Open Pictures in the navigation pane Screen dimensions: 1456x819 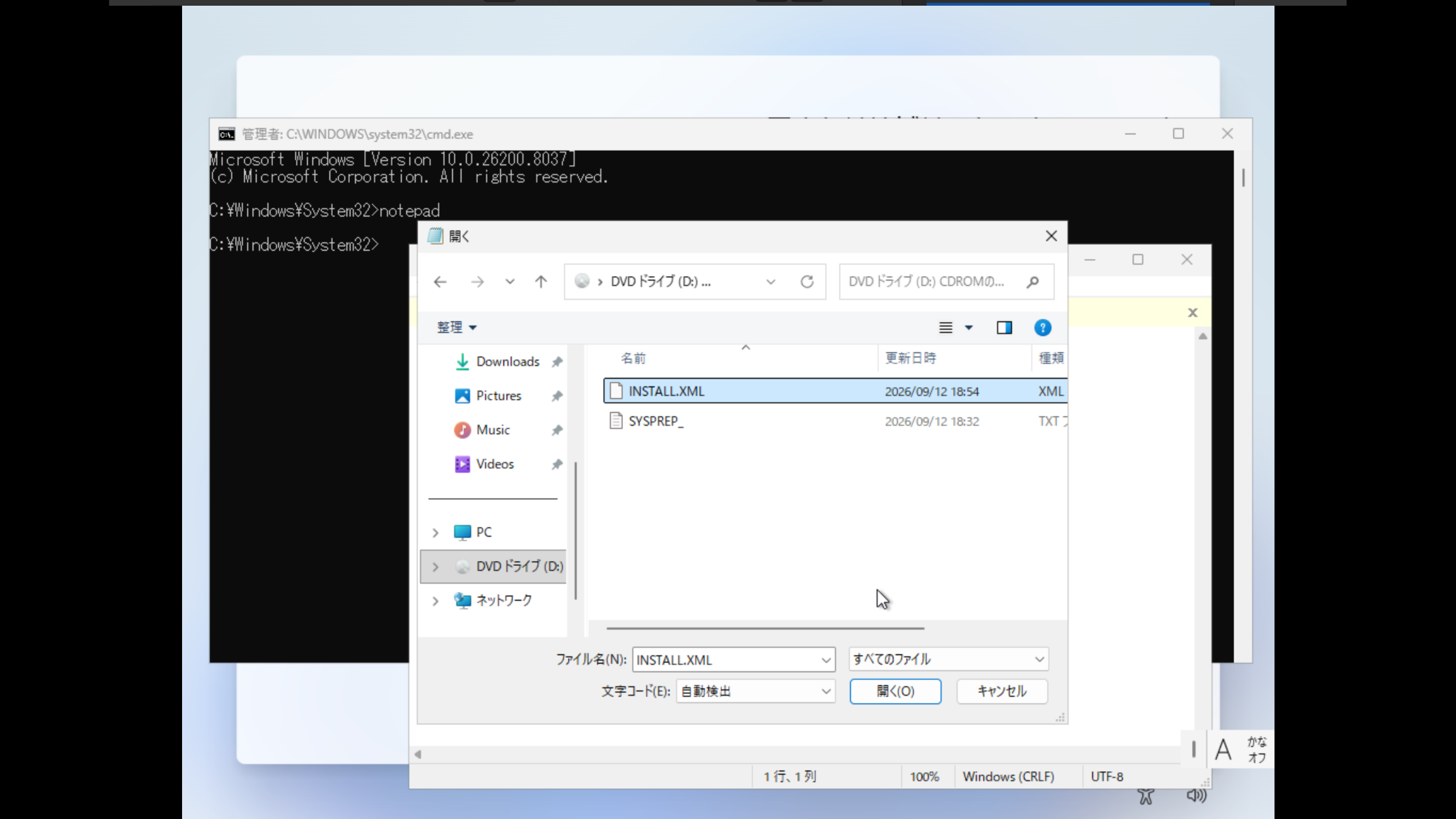pos(498,396)
